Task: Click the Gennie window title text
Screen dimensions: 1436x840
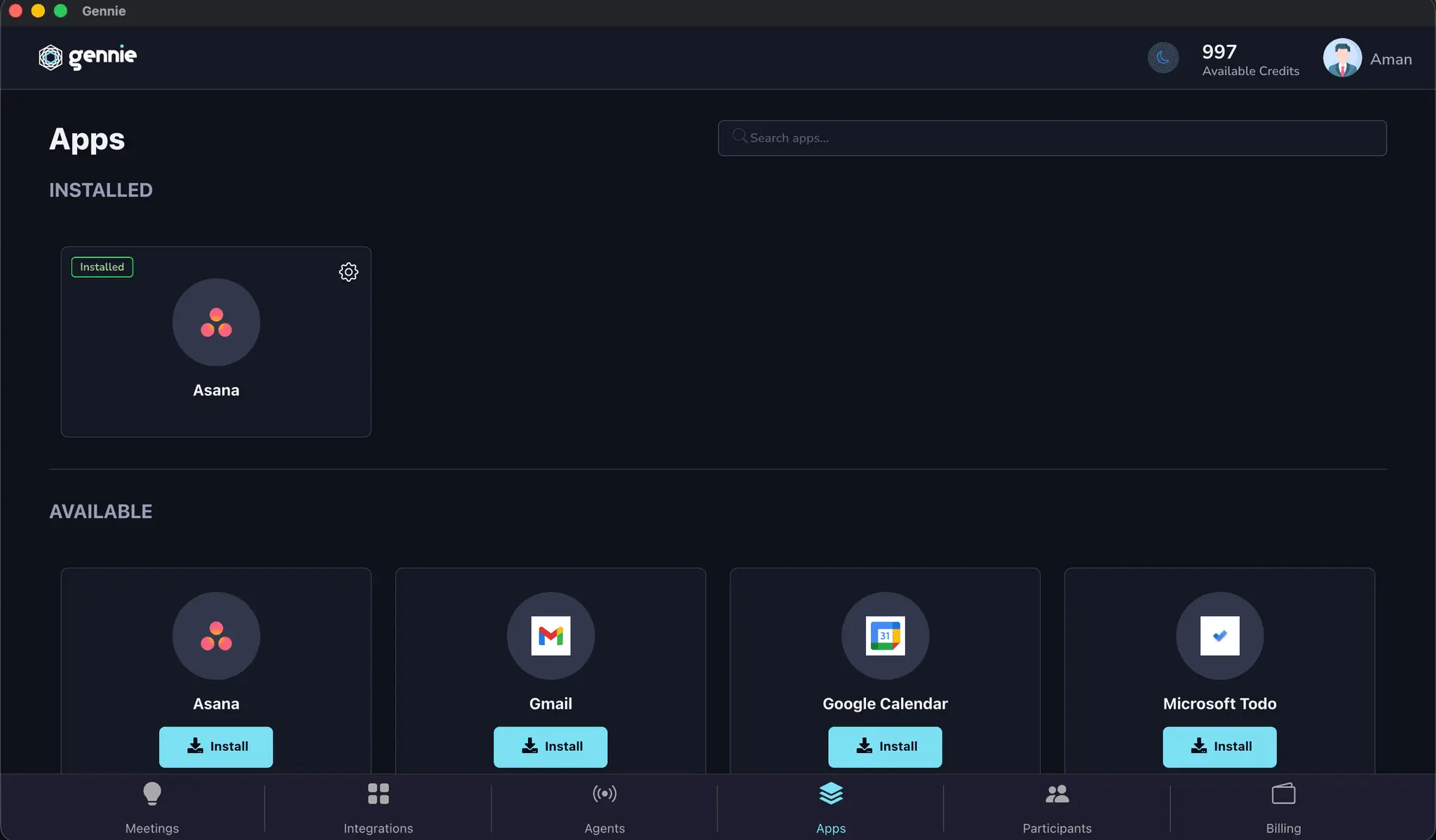Action: point(104,11)
